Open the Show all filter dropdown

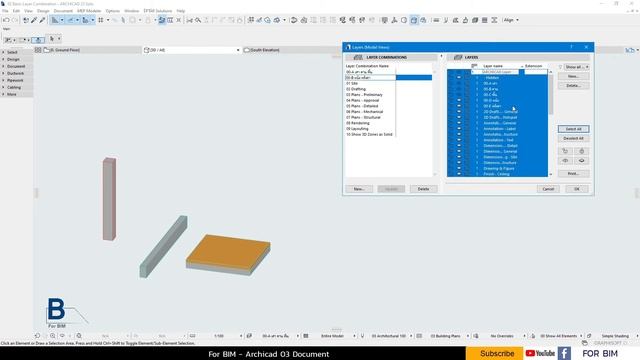pos(576,67)
